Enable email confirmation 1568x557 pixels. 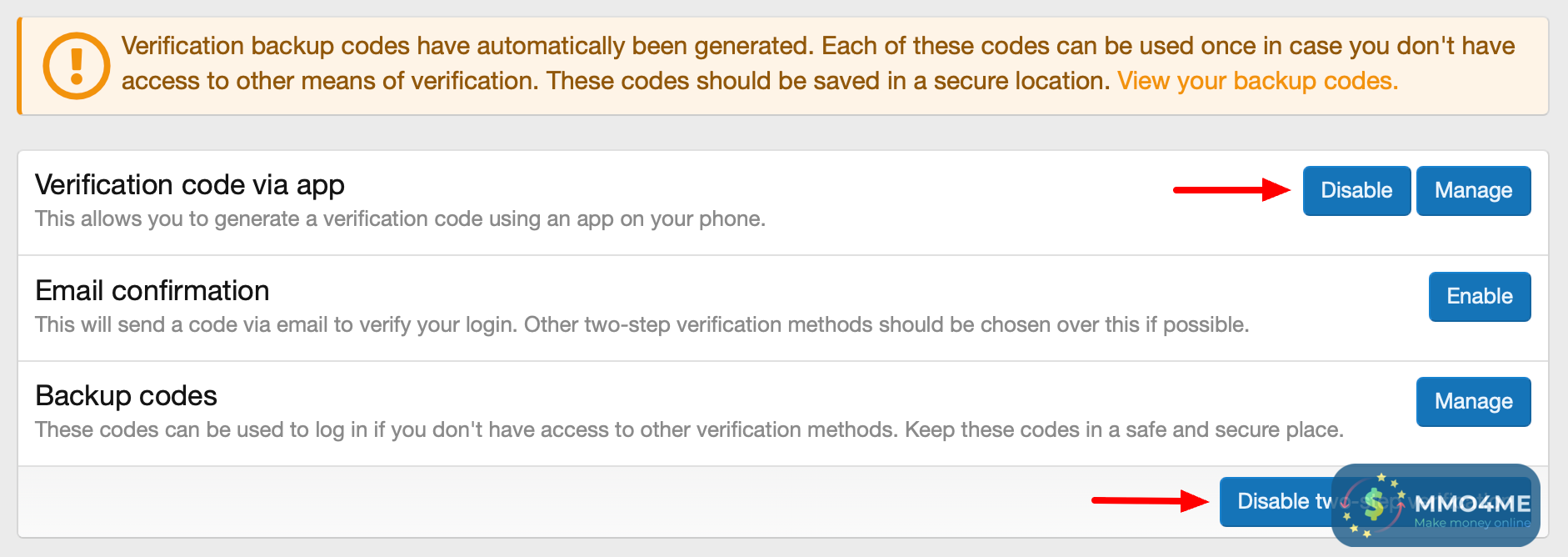click(x=1479, y=297)
